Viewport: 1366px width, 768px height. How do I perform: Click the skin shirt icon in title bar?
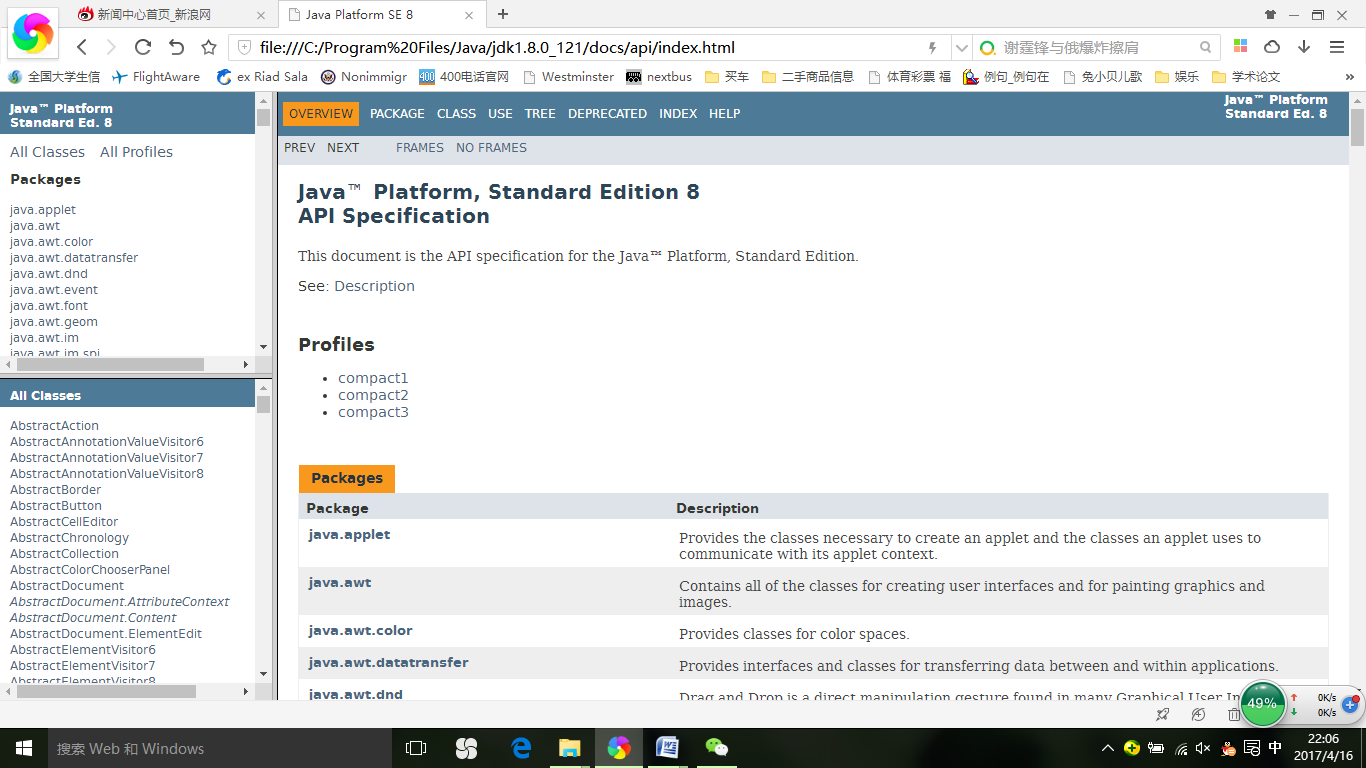click(x=1270, y=14)
